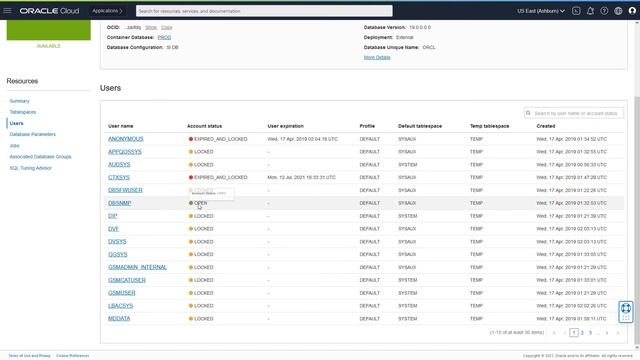Viewport: 640px width, 360px height.
Task: Open the DIP user
Action: (x=113, y=216)
